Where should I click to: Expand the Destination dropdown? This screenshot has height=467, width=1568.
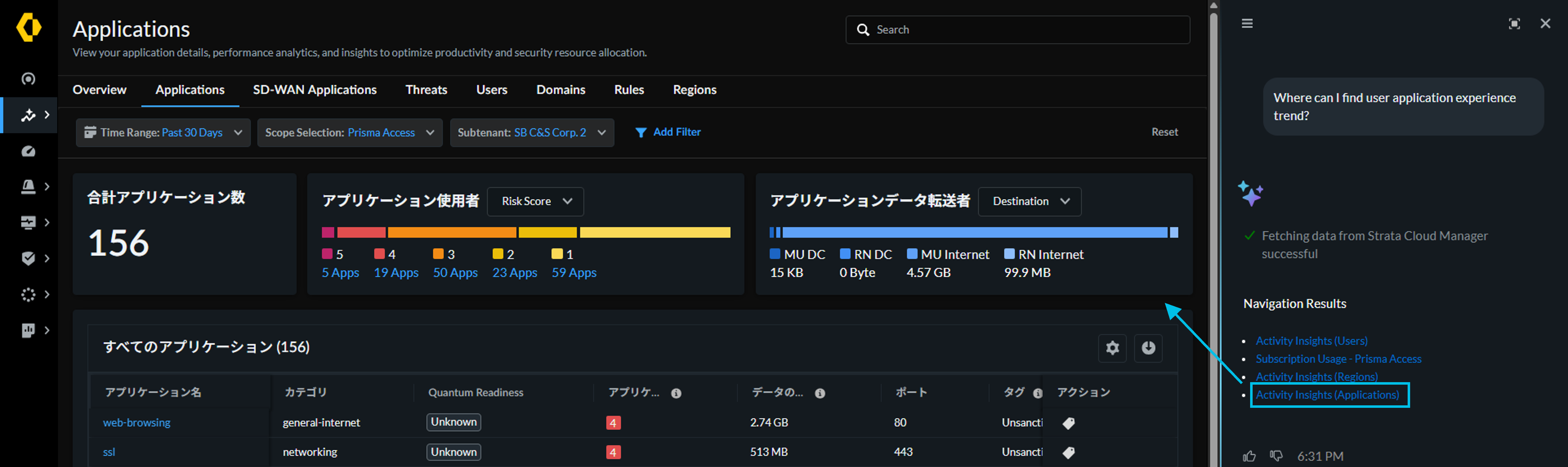[x=1029, y=201]
